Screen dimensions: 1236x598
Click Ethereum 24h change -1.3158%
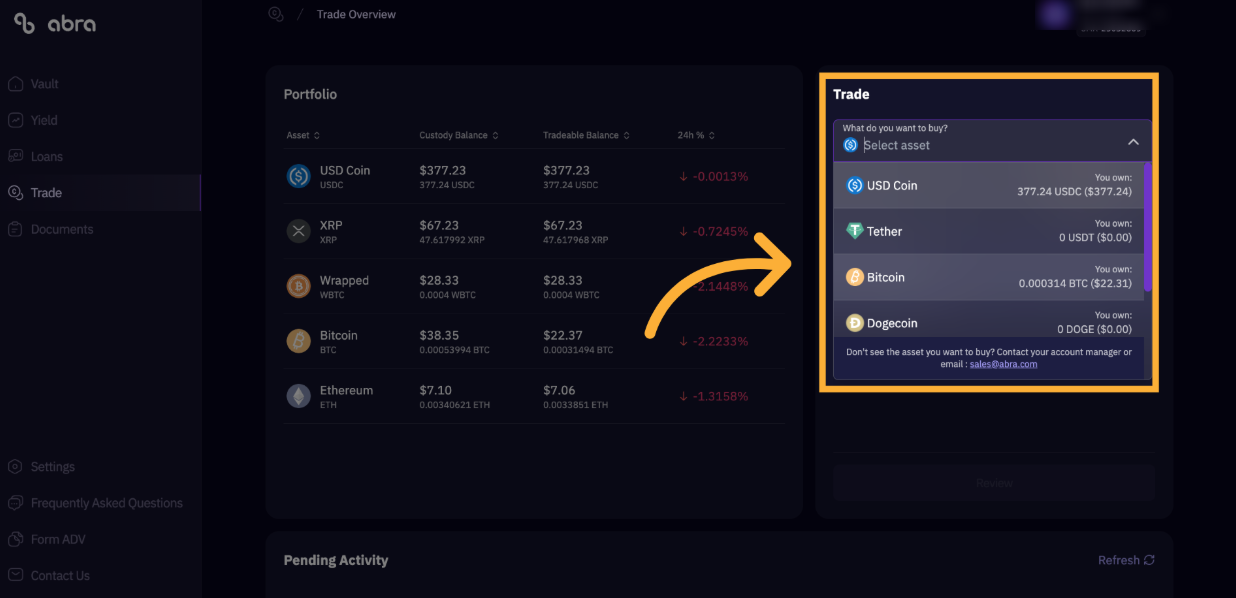(713, 396)
